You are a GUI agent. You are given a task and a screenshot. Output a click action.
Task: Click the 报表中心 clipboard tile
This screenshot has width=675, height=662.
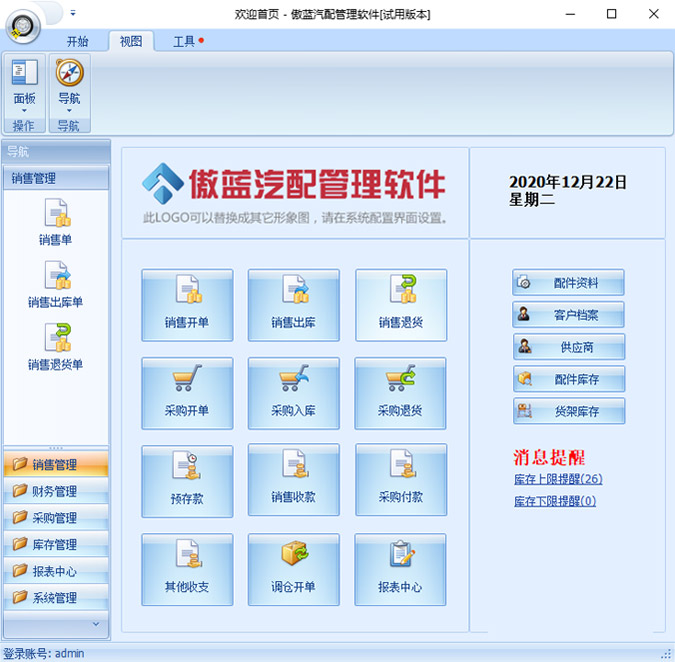pos(401,569)
